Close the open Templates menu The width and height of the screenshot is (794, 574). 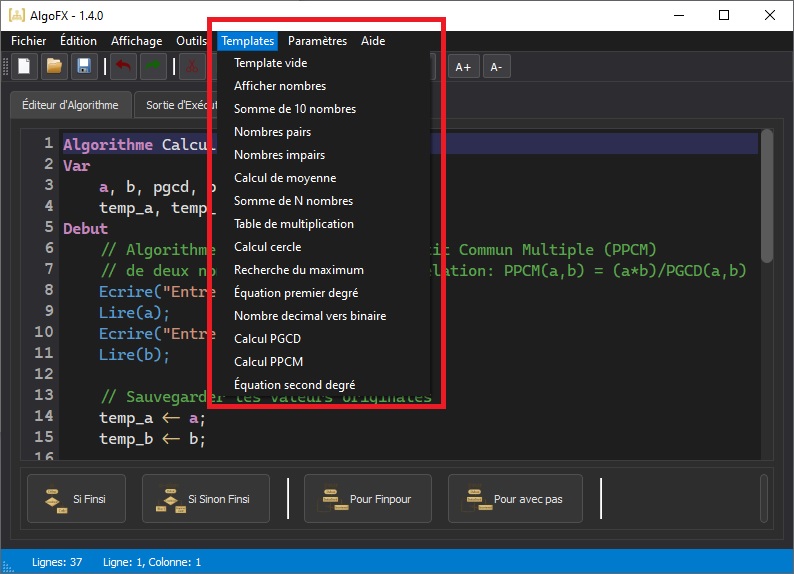pos(248,41)
